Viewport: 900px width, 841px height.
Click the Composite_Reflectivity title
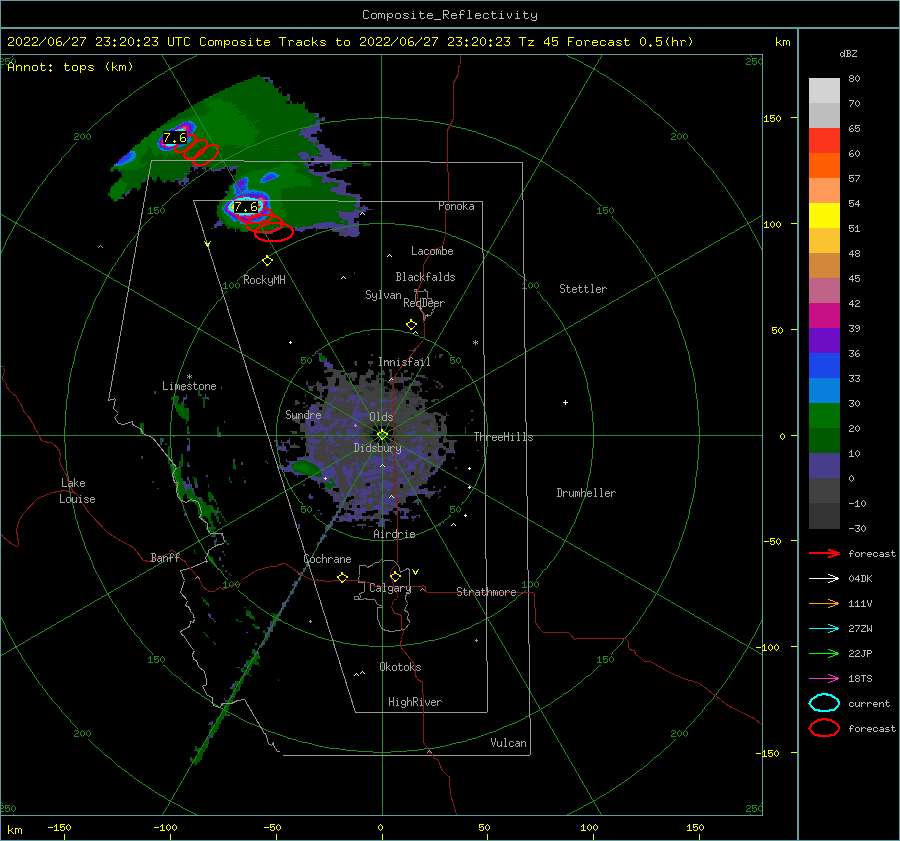[x=450, y=15]
